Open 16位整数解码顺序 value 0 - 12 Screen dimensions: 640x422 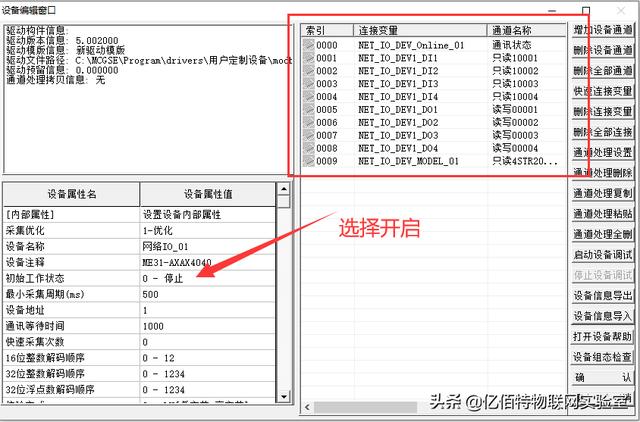pyautogui.click(x=208, y=358)
